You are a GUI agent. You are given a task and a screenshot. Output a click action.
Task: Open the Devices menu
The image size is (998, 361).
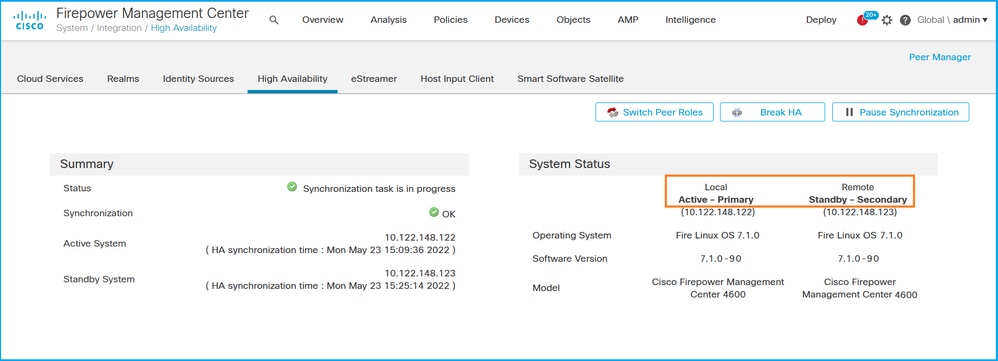click(512, 20)
